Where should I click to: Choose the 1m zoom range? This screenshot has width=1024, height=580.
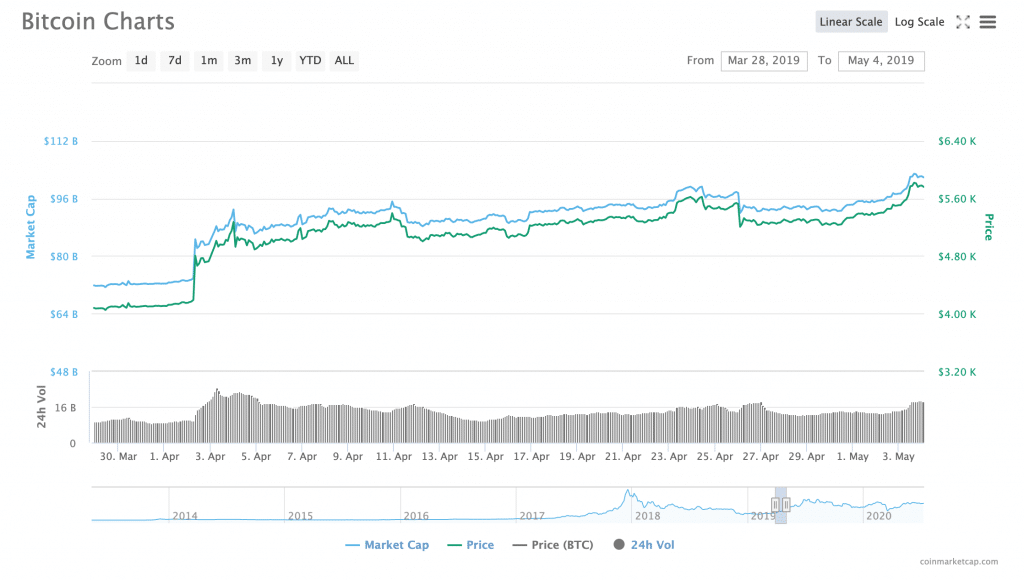tap(209, 61)
